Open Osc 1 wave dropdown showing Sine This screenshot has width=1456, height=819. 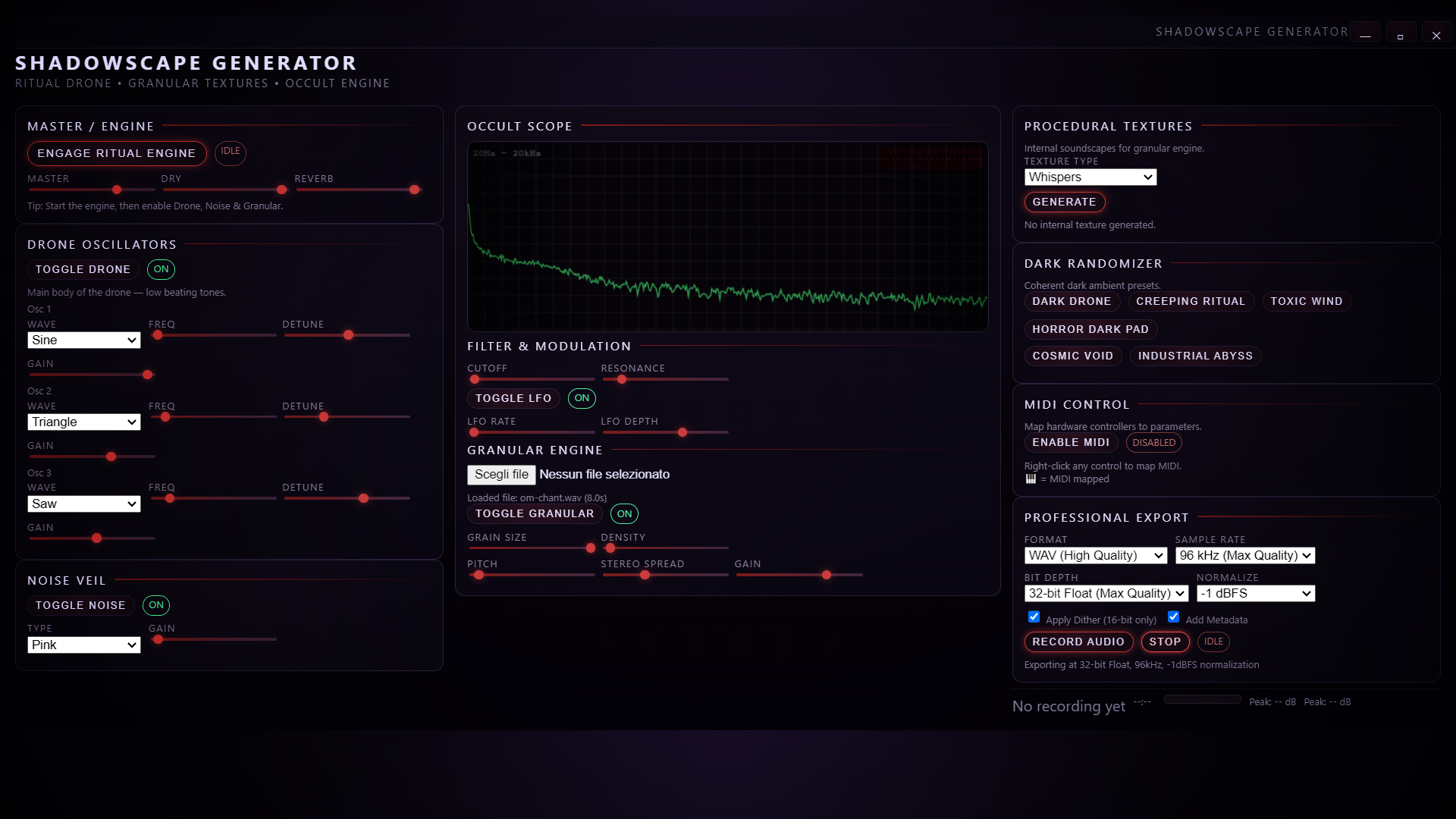[x=83, y=340]
